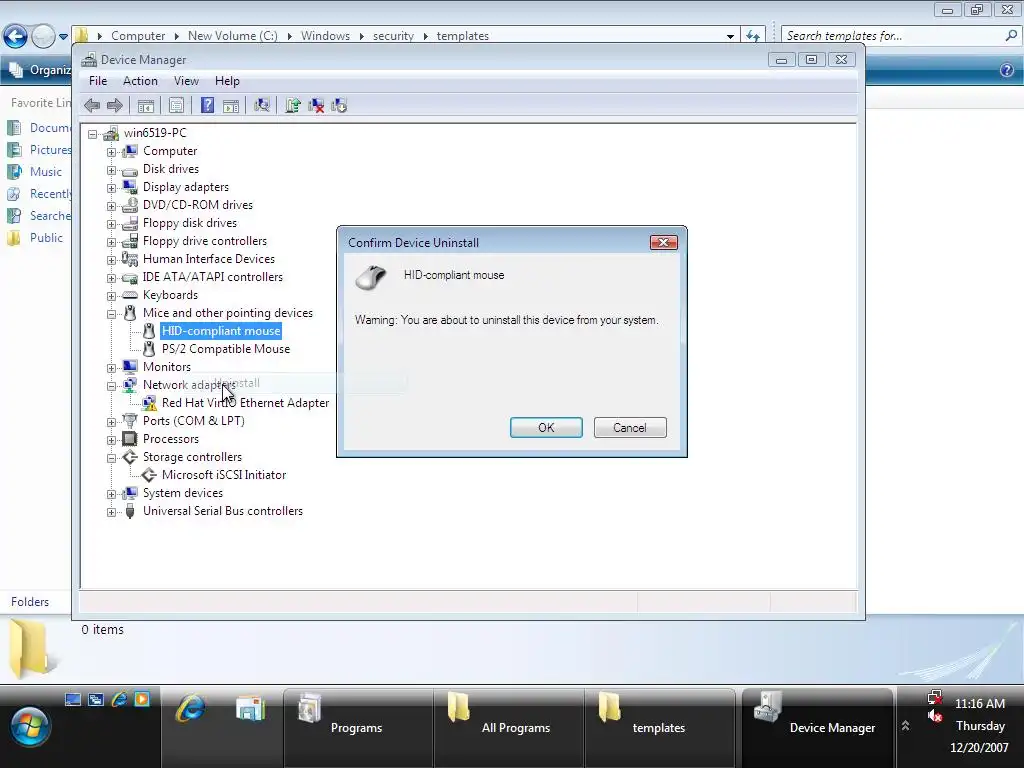Click the network status icon in system tray
Screen dimensions: 1024x768
pos(935,697)
